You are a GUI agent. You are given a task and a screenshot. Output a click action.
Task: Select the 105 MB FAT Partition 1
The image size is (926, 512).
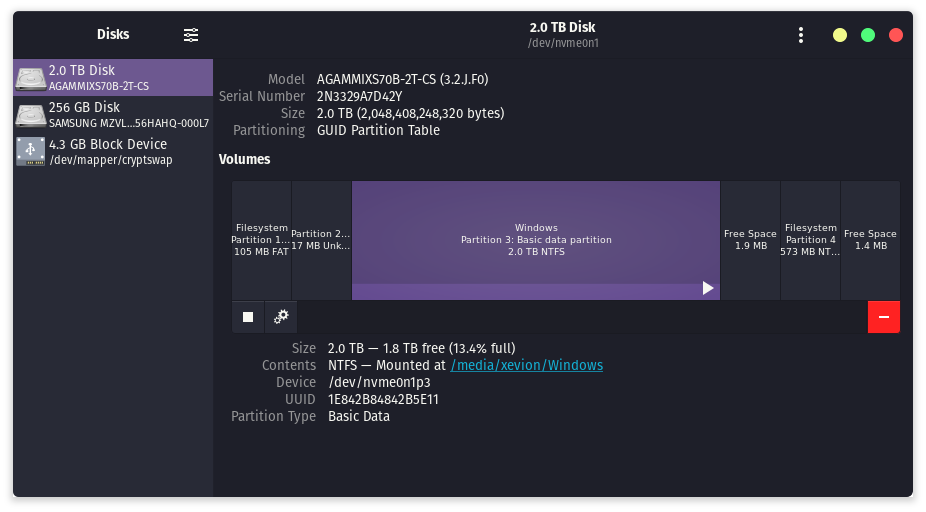[261, 240]
